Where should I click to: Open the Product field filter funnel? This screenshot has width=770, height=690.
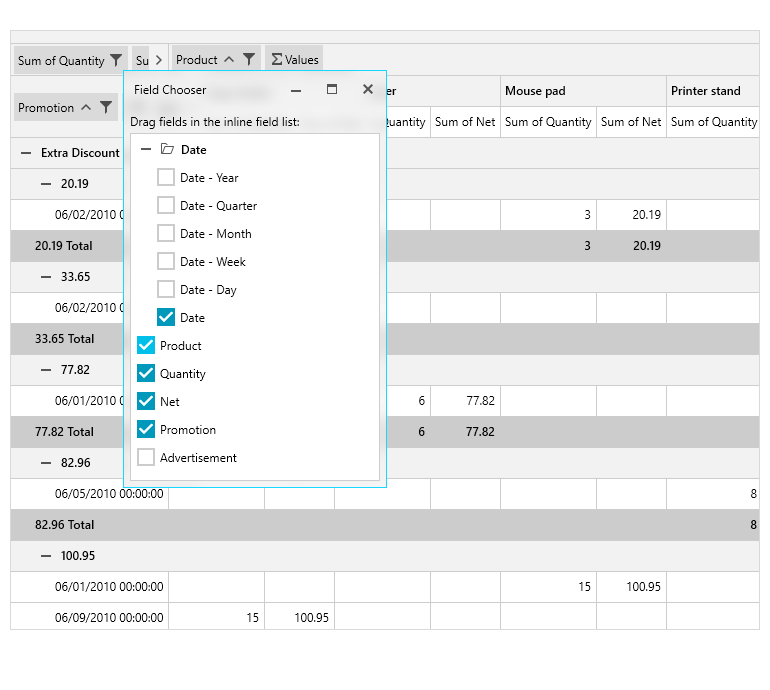(249, 60)
